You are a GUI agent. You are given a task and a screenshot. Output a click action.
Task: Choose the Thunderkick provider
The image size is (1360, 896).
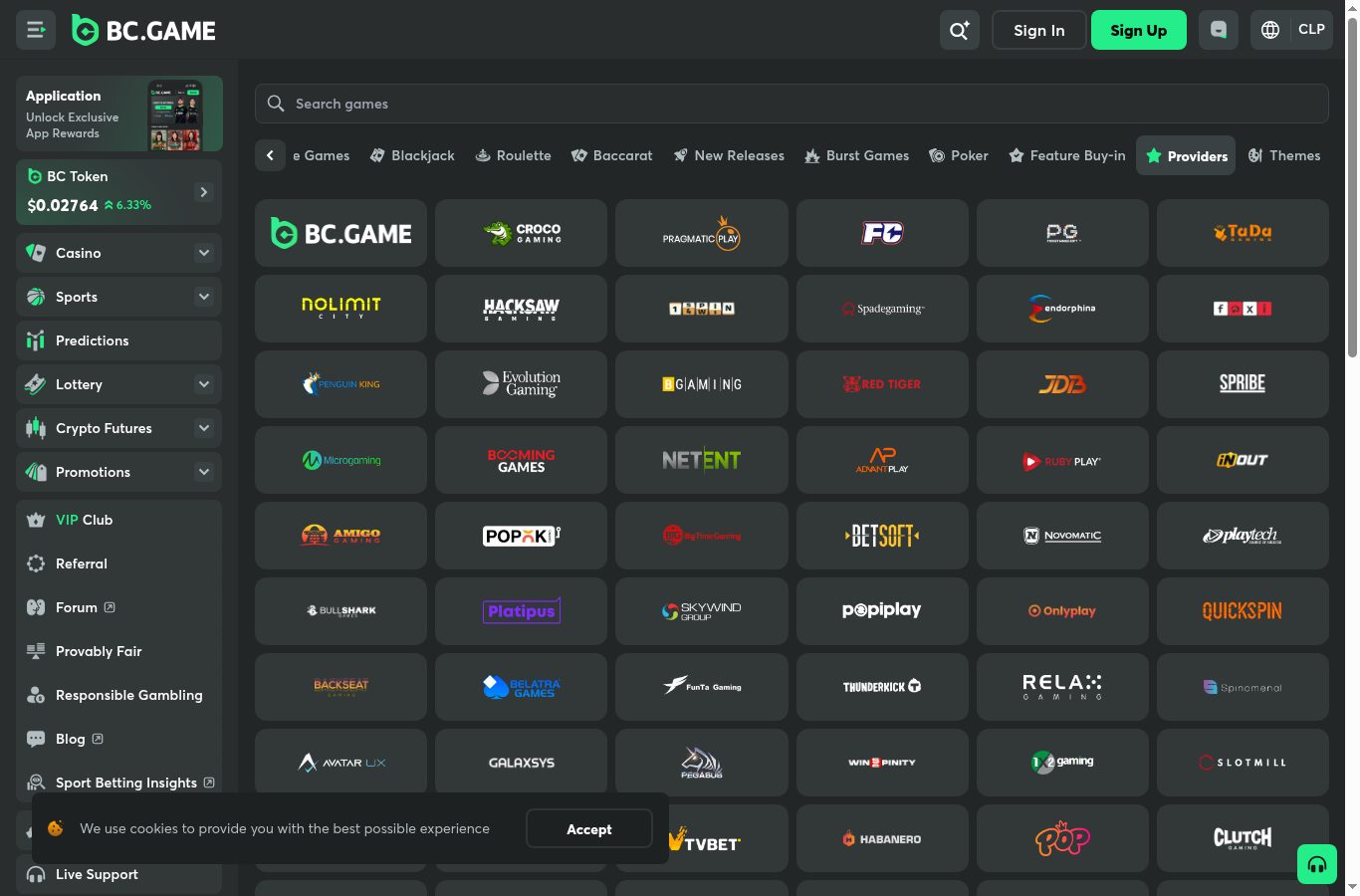882,687
